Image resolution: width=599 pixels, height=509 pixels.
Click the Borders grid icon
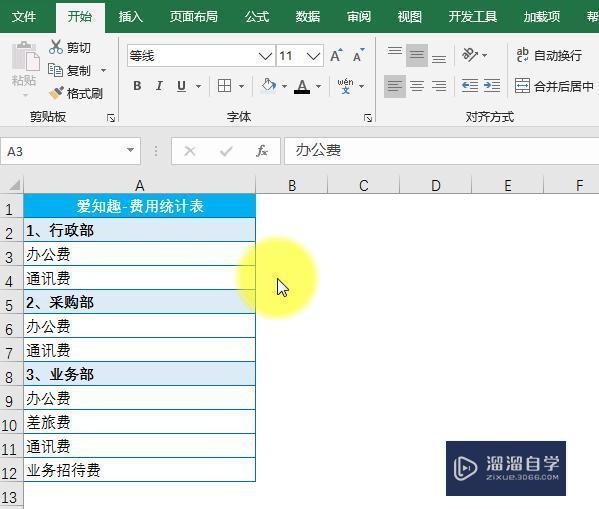pos(224,86)
